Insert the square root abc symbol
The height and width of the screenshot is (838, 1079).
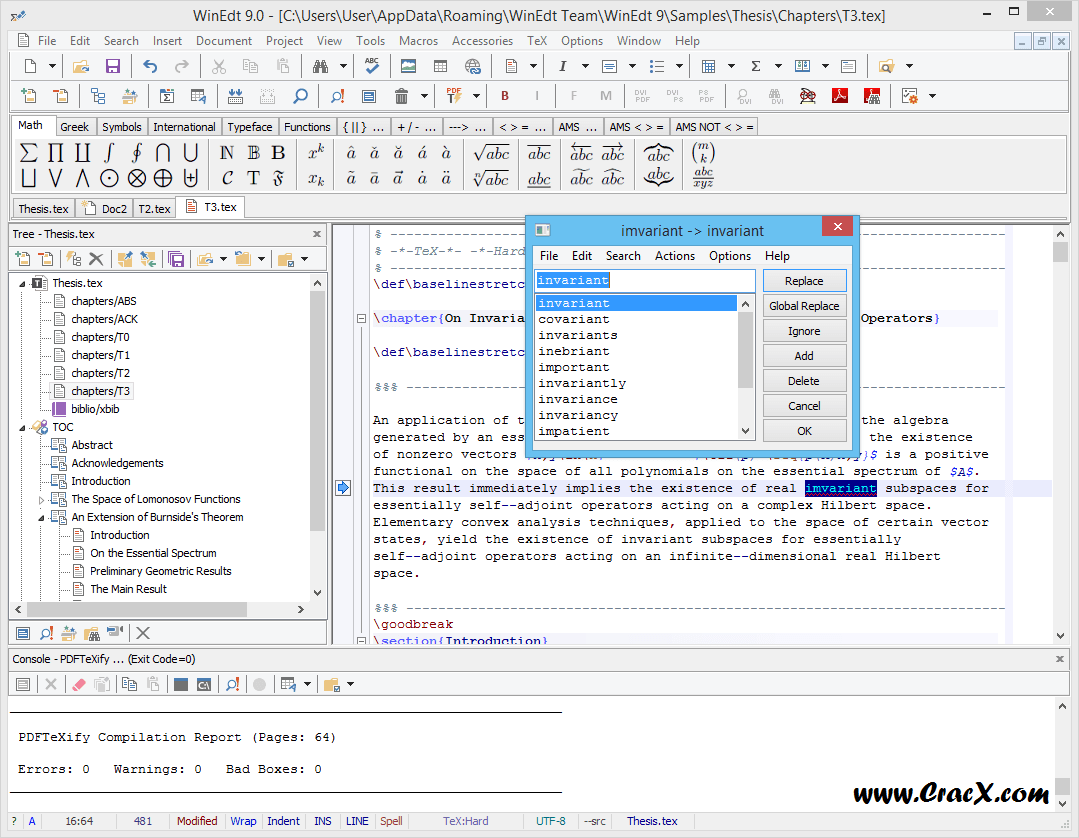coord(491,153)
